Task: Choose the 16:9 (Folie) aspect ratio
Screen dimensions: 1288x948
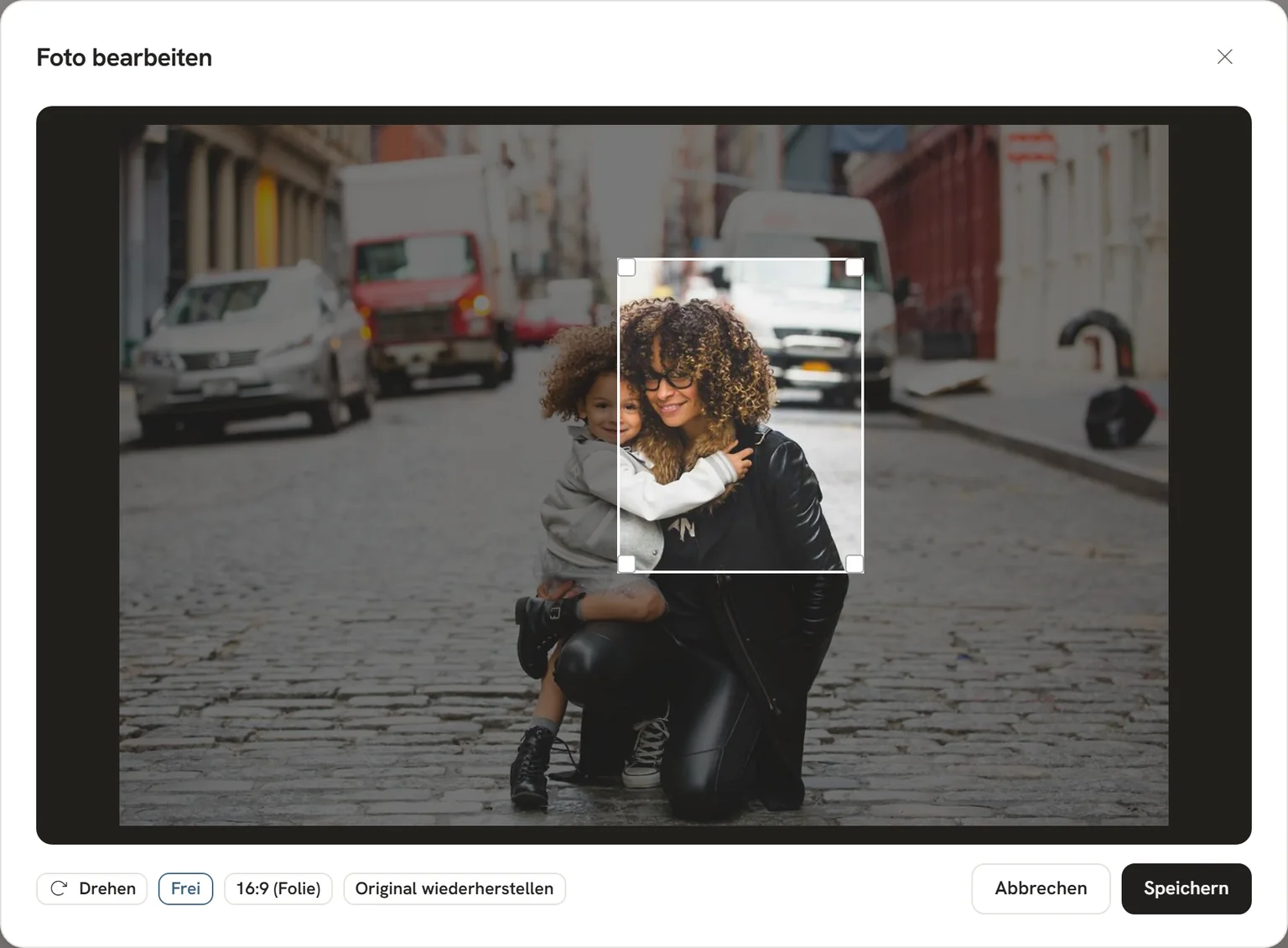Action: click(x=278, y=888)
